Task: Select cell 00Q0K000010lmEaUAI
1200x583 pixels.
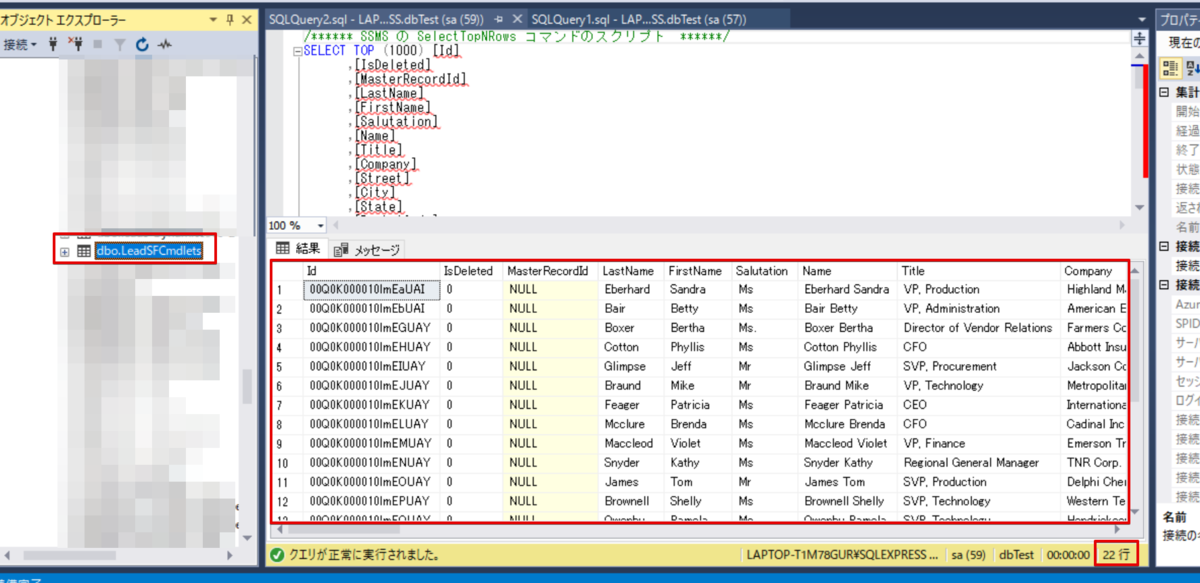Action: (372, 290)
